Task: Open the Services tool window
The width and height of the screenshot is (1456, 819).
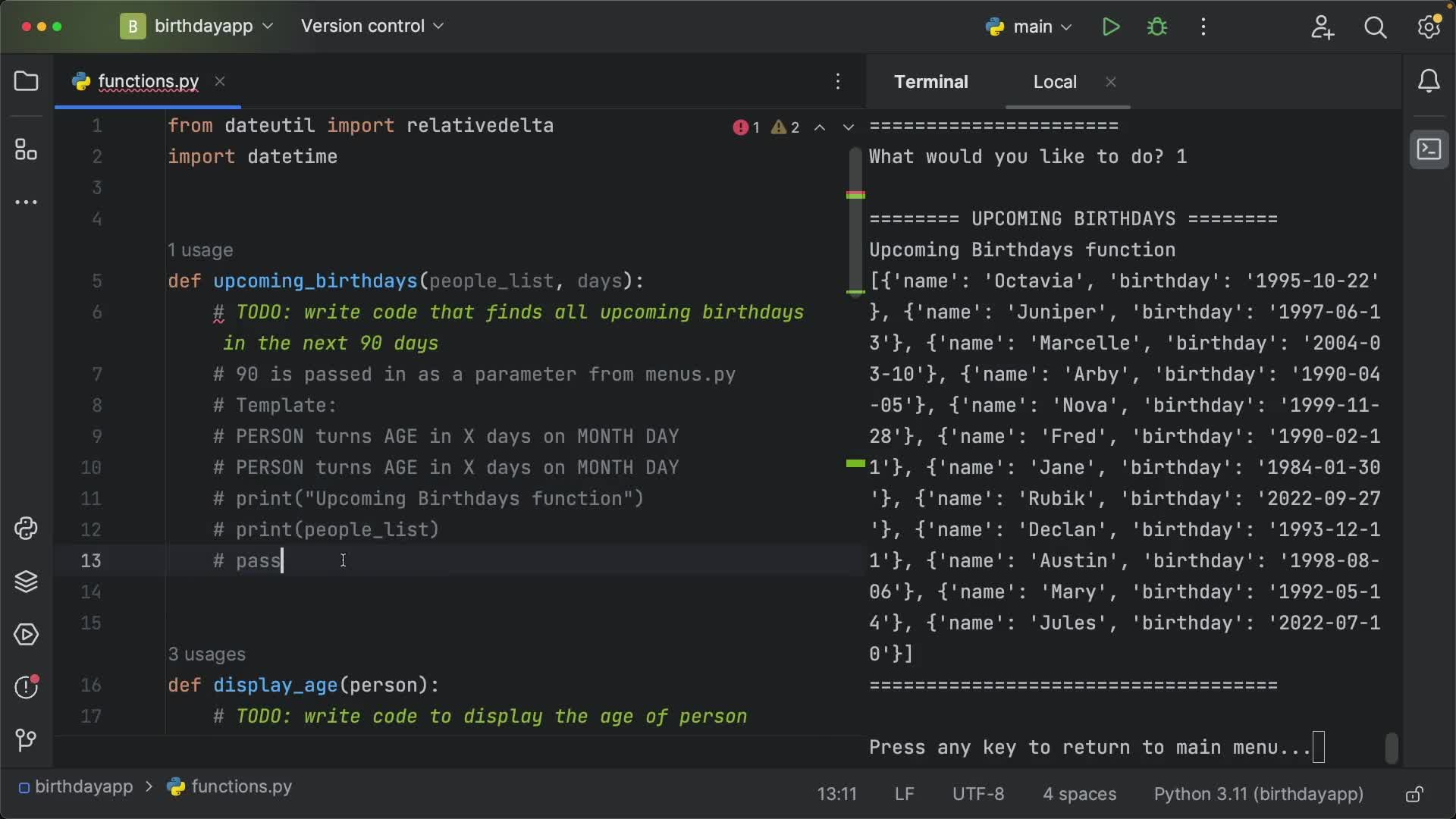Action: 27,635
